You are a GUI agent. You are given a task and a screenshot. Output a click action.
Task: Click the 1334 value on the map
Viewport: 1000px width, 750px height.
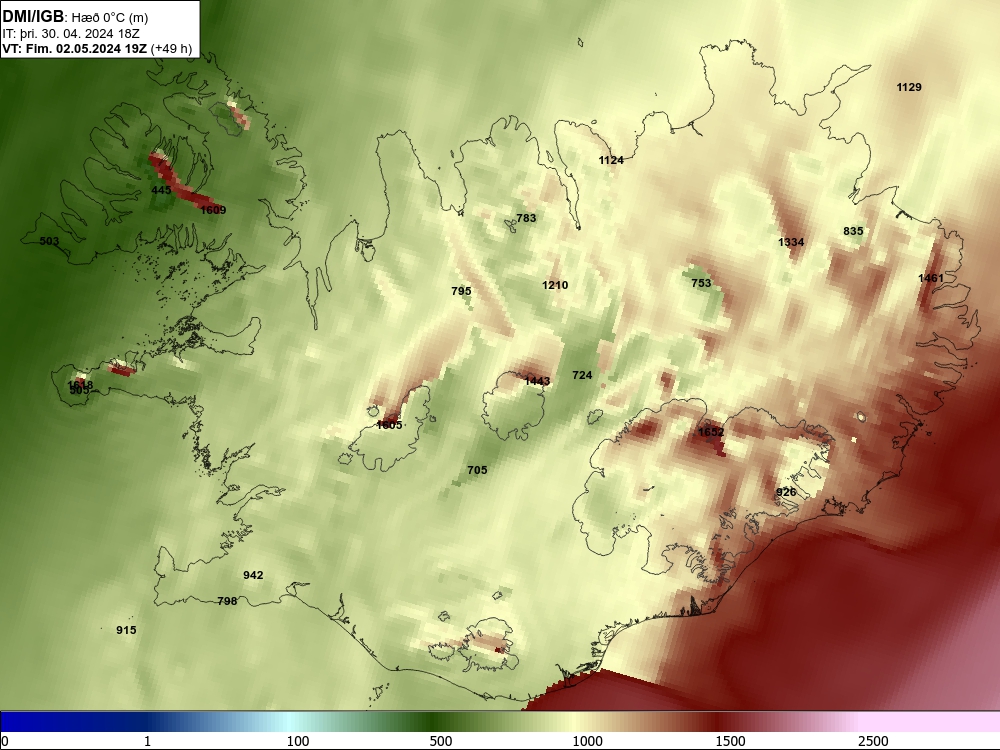791,242
